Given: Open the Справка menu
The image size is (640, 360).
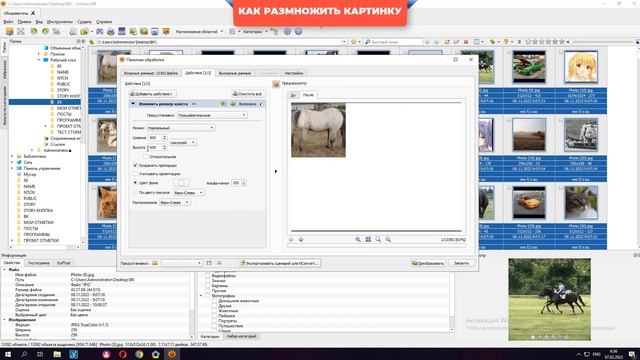Looking at the screenshot, I should point(104,22).
